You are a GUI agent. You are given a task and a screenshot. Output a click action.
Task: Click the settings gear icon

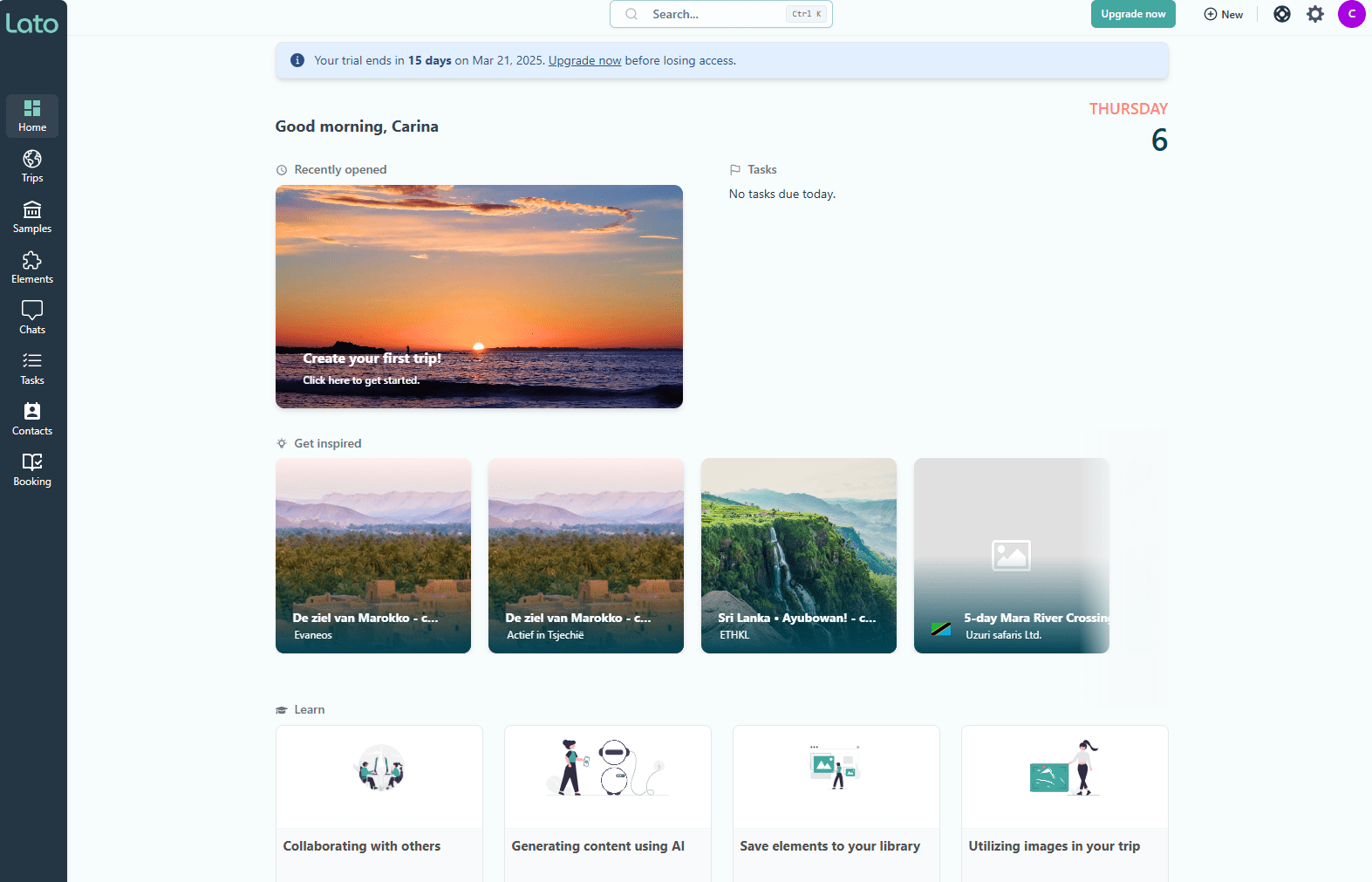(1315, 14)
